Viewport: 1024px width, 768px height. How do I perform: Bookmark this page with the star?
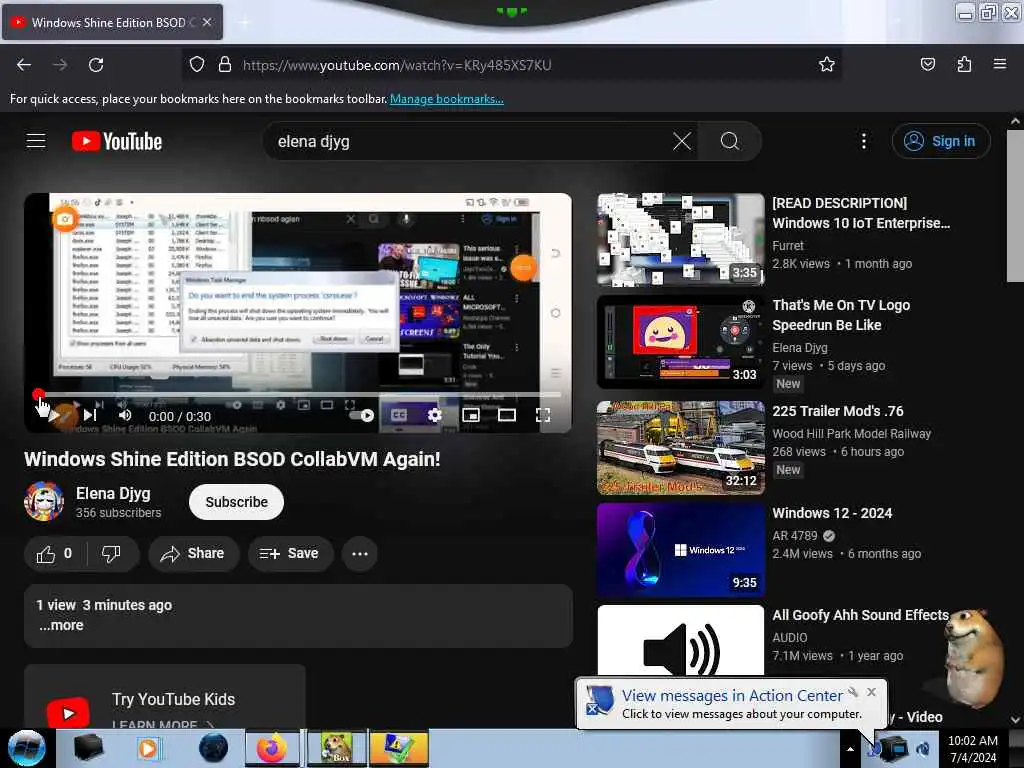(x=827, y=64)
